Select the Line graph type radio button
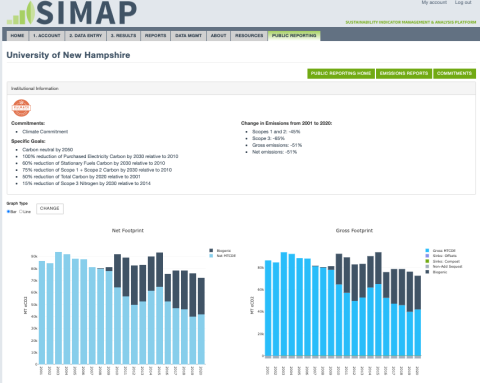The height and width of the screenshot is (383, 480). click(21, 212)
